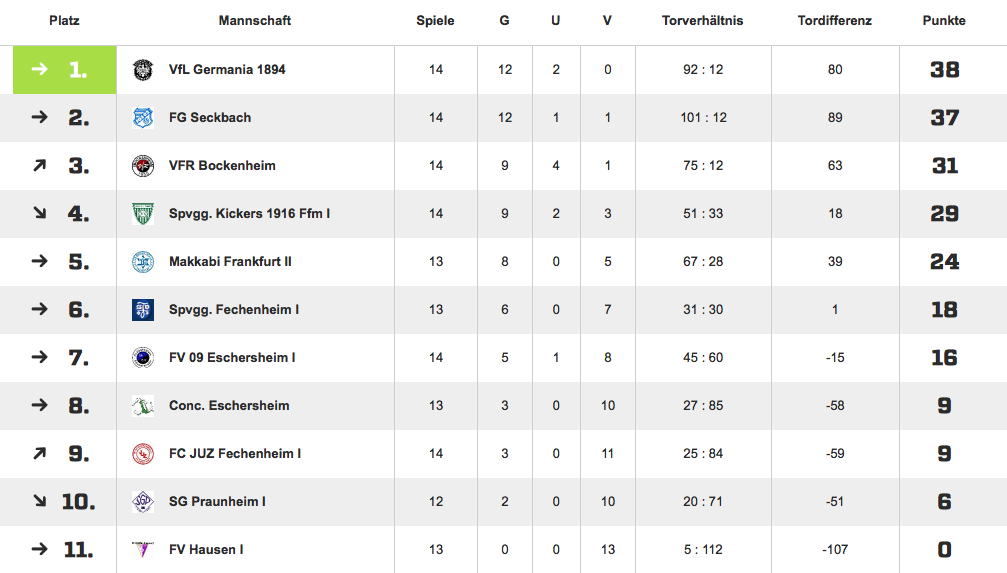Click the FC JUZ Fechenheim I red logo
1007x573 pixels.
point(143,454)
